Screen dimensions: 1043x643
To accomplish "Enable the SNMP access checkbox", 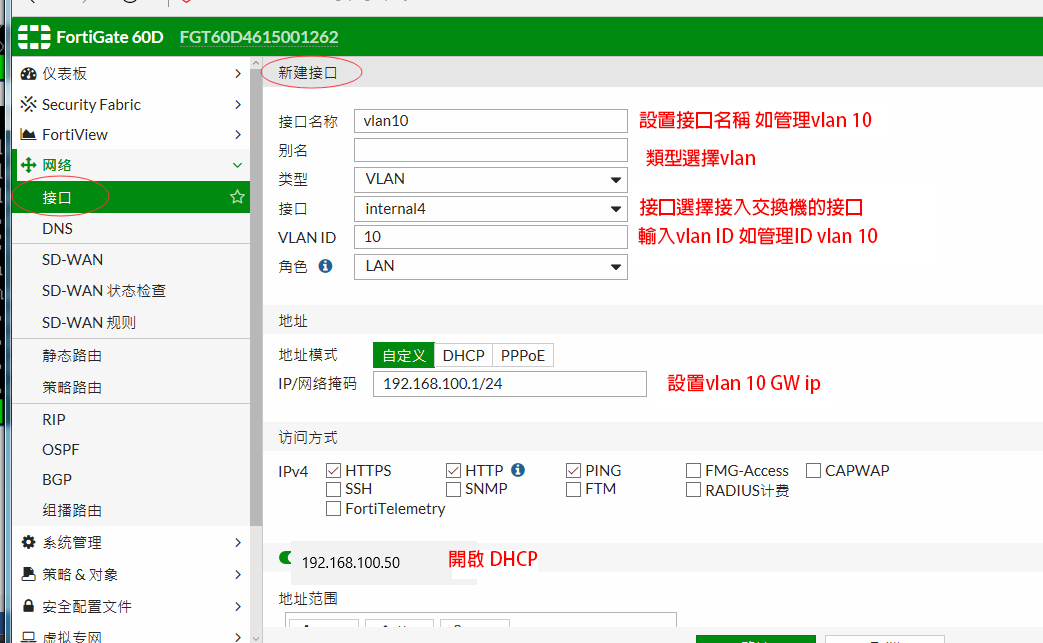I will click(x=454, y=489).
